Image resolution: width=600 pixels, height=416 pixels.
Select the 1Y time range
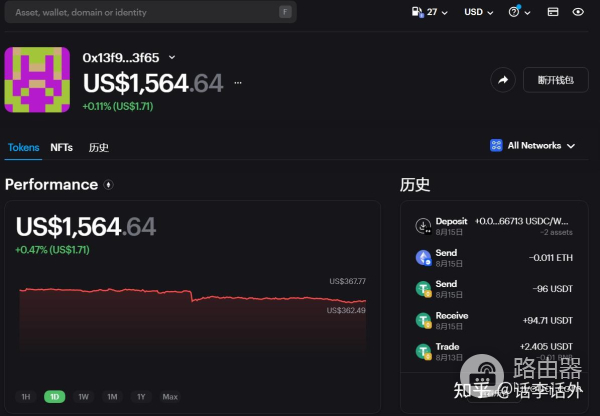pyautogui.click(x=141, y=396)
